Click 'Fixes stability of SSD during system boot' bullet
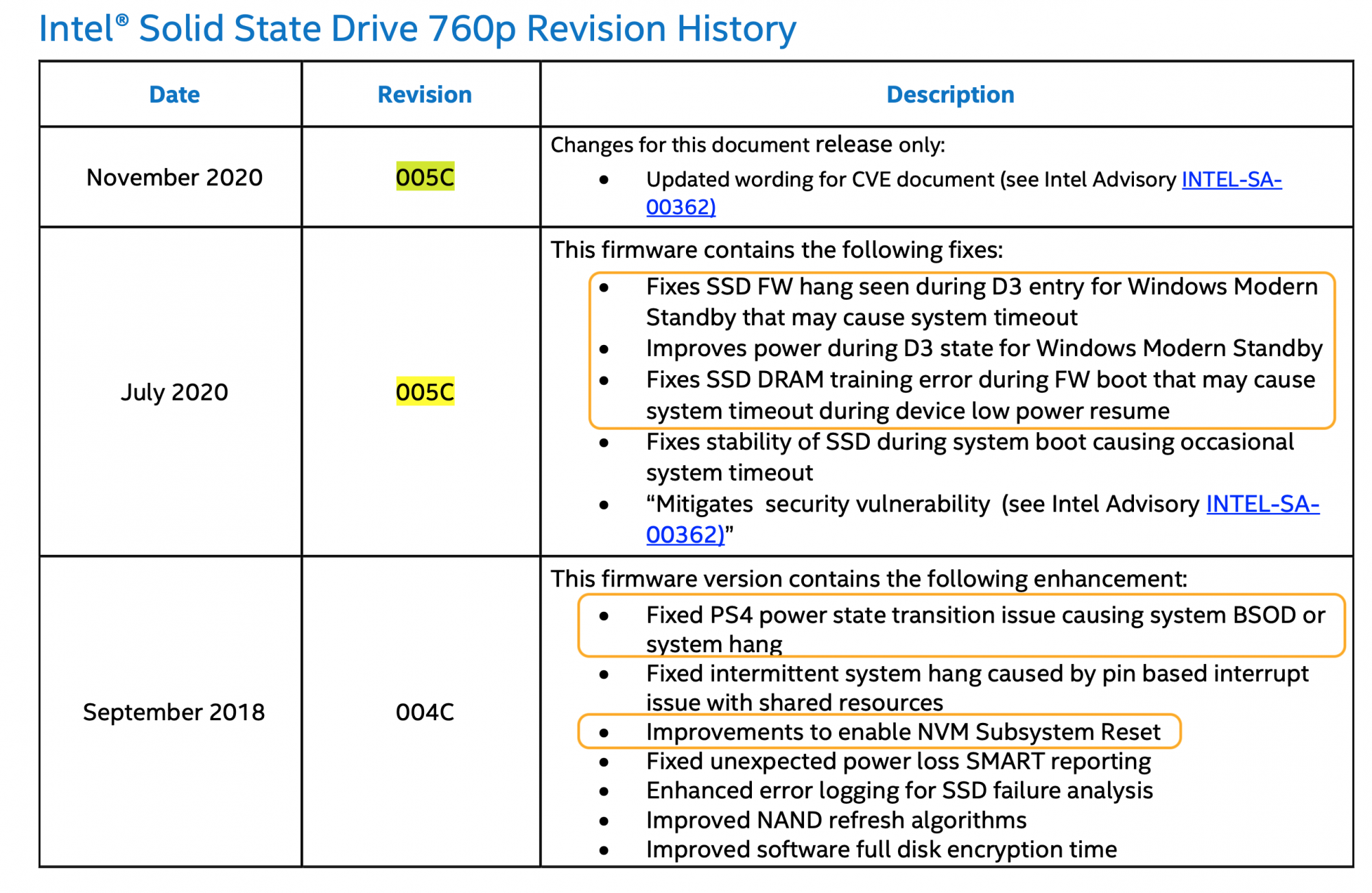Screen dimensions: 1372x893 pyautogui.click(x=970, y=457)
